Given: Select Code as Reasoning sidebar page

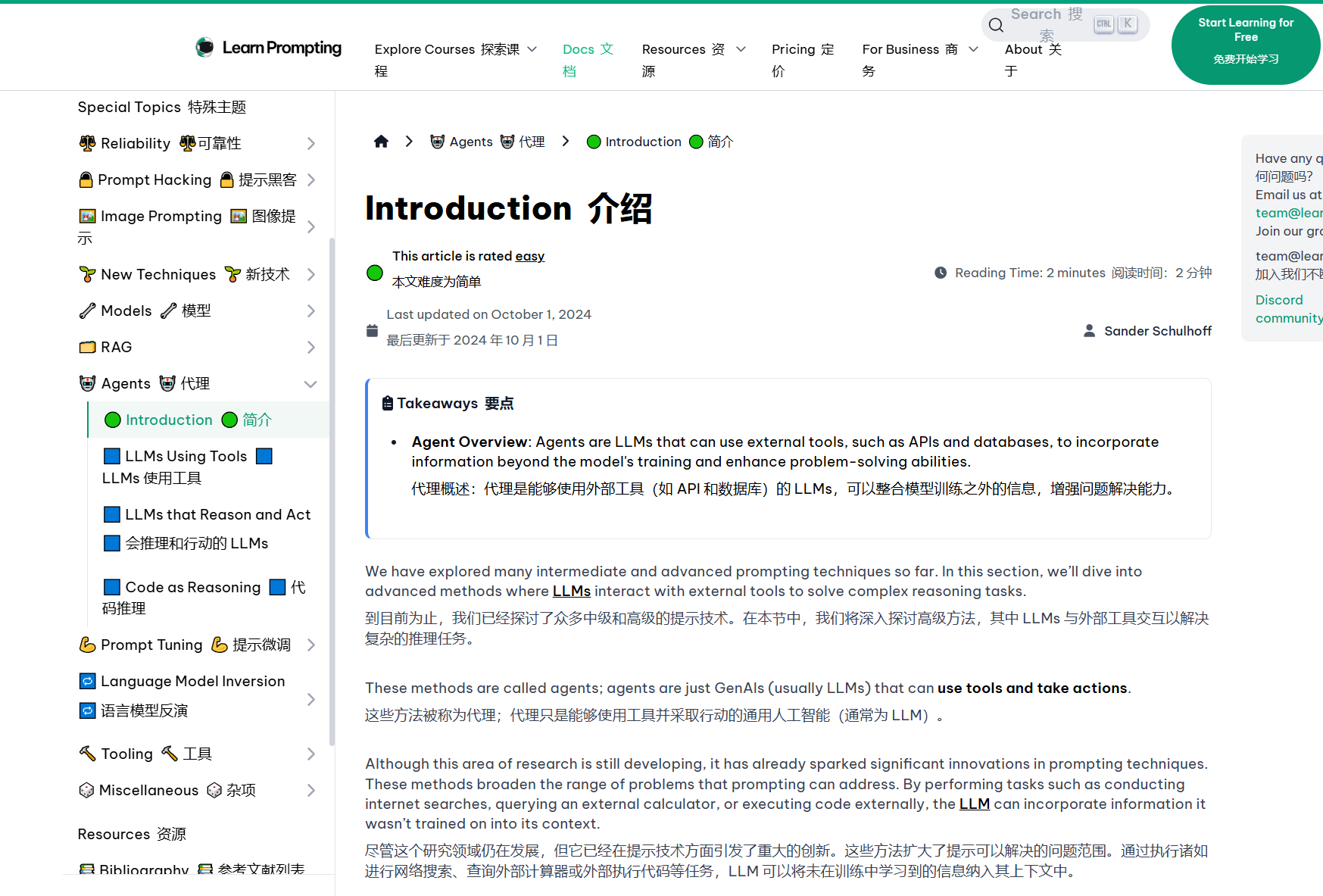Looking at the screenshot, I should point(209,598).
